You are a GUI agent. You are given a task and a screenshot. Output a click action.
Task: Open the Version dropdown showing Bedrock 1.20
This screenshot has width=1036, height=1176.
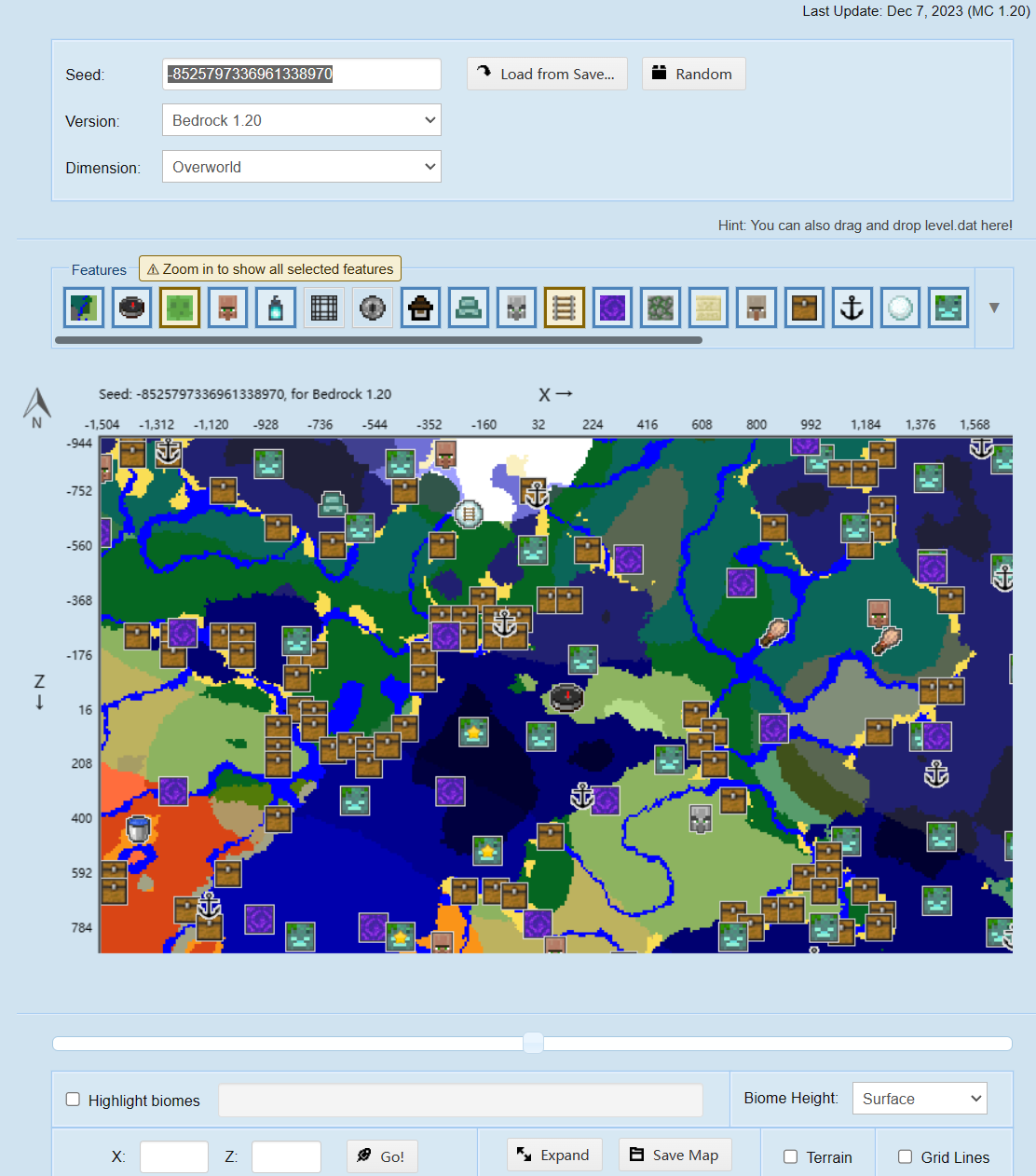[x=302, y=120]
